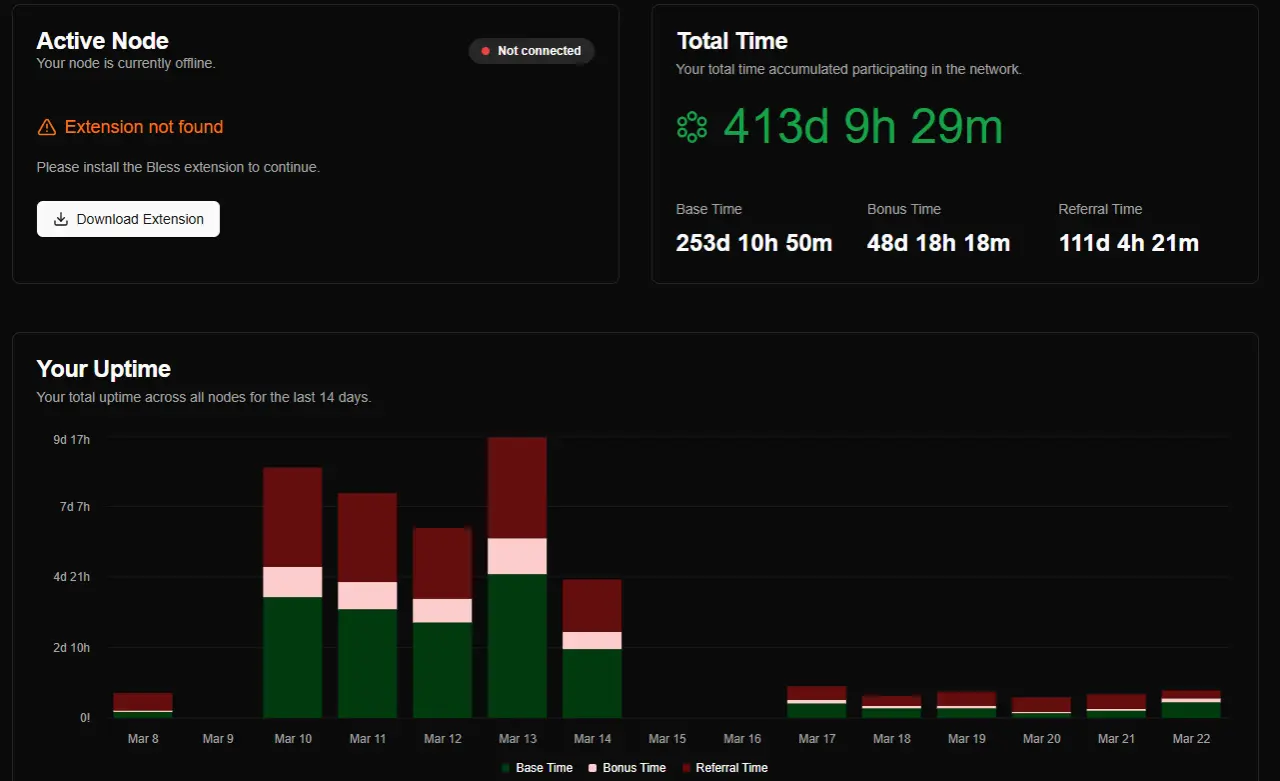This screenshot has width=1280, height=781.
Task: Toggle Bonus Time series in chart legend
Action: coord(627,768)
